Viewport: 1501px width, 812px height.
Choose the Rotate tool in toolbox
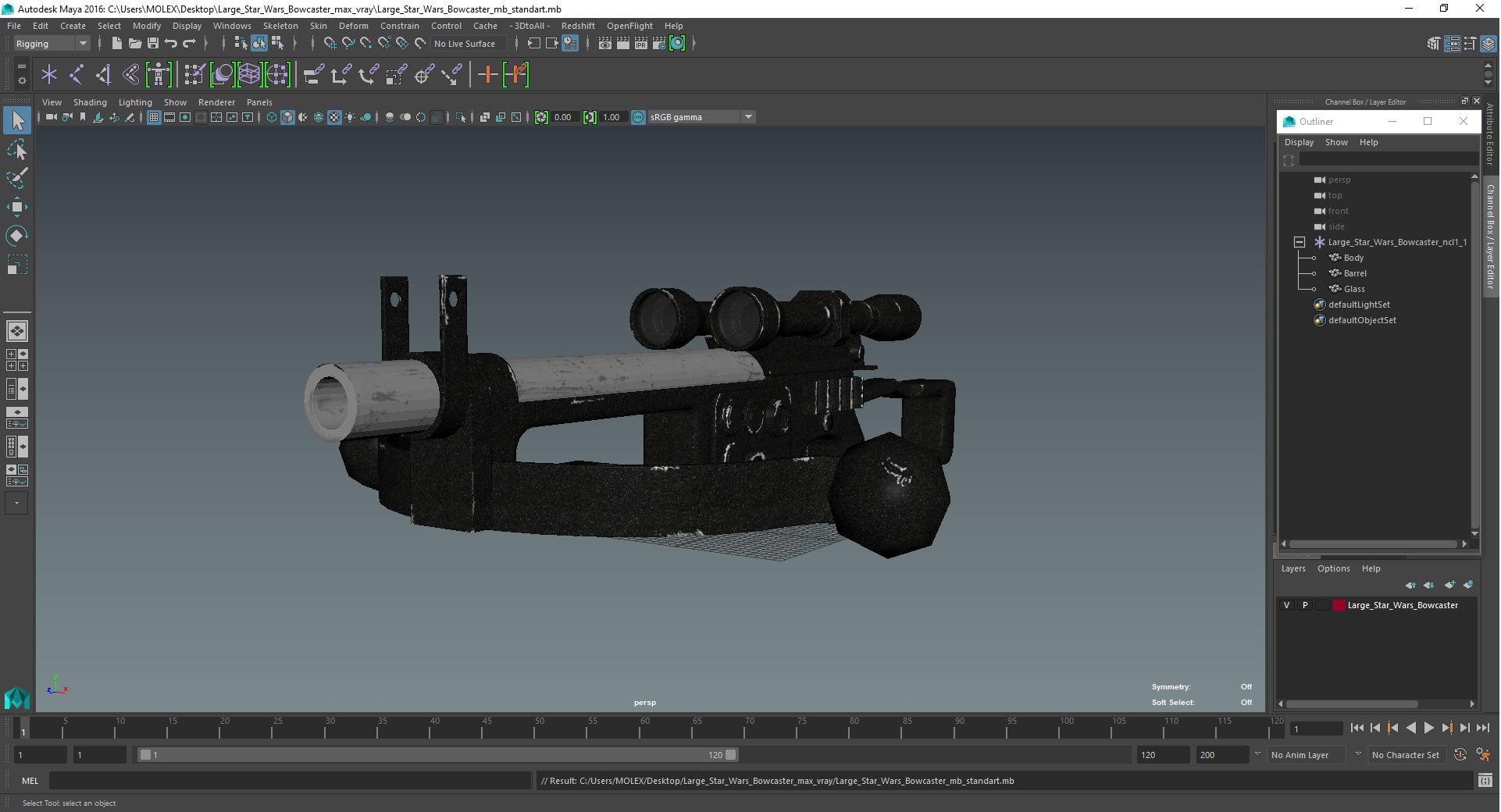17,236
